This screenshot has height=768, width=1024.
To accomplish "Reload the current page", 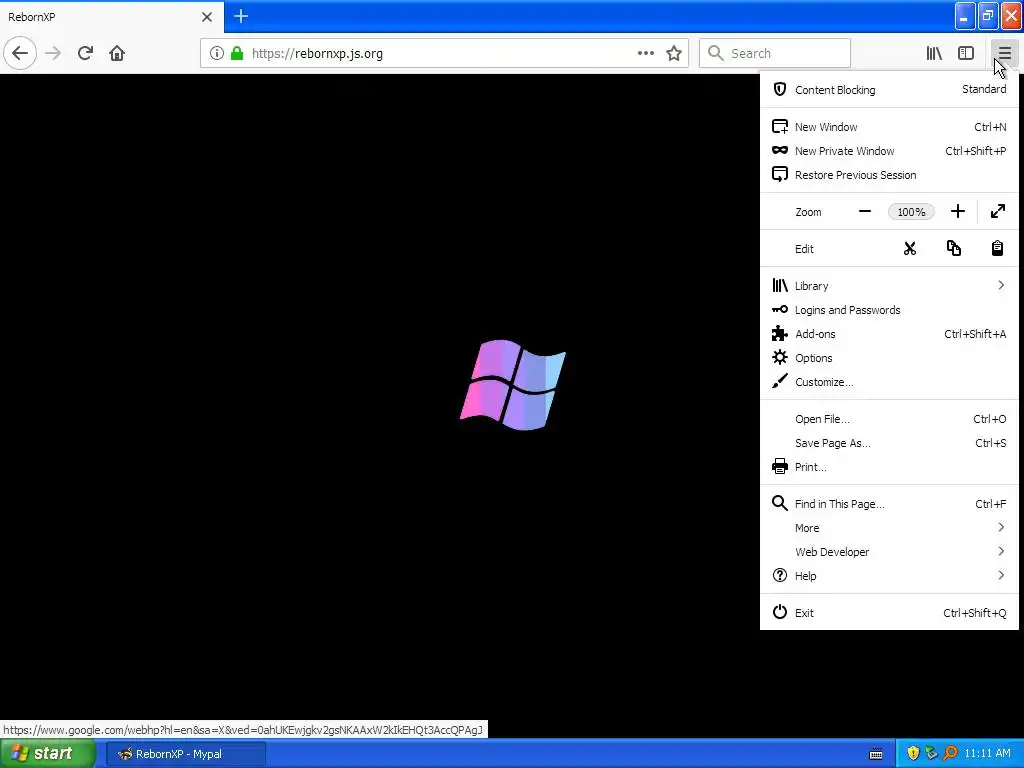I will point(86,54).
